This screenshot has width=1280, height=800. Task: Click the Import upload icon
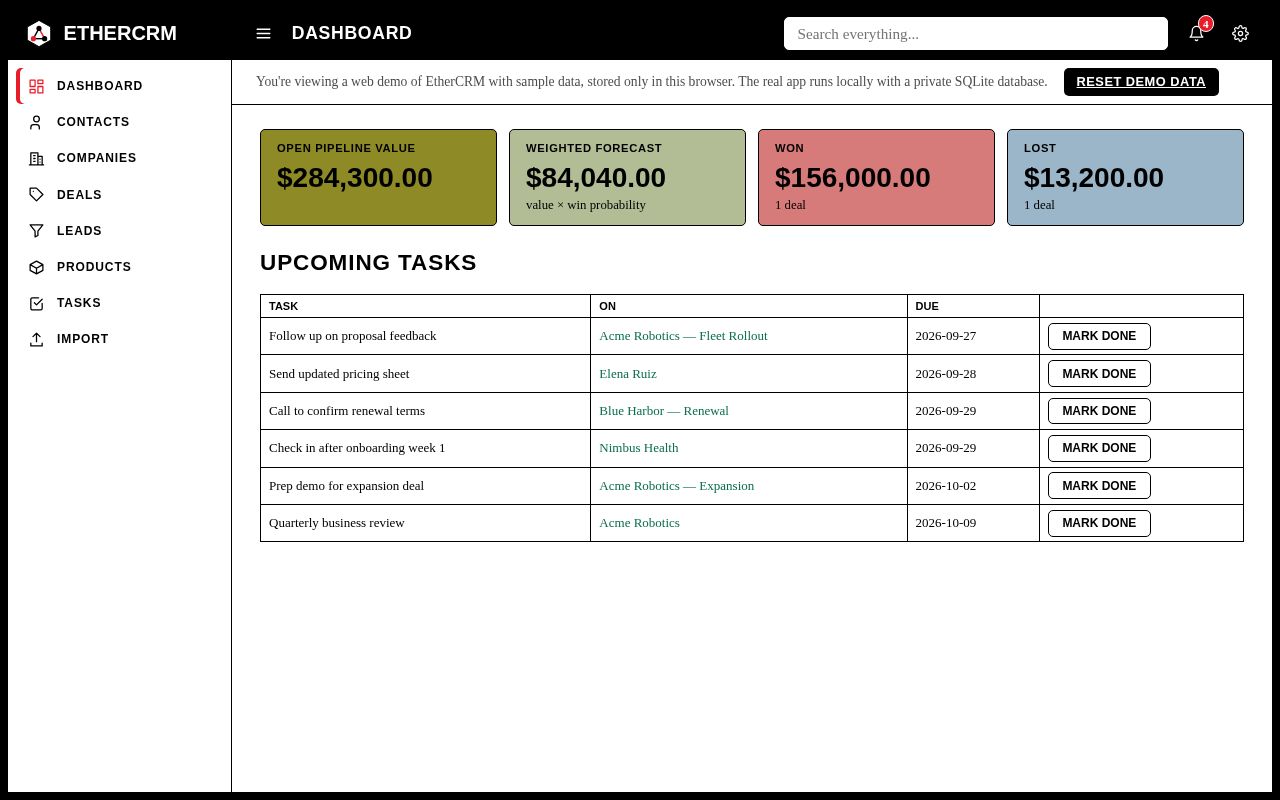coord(37,339)
